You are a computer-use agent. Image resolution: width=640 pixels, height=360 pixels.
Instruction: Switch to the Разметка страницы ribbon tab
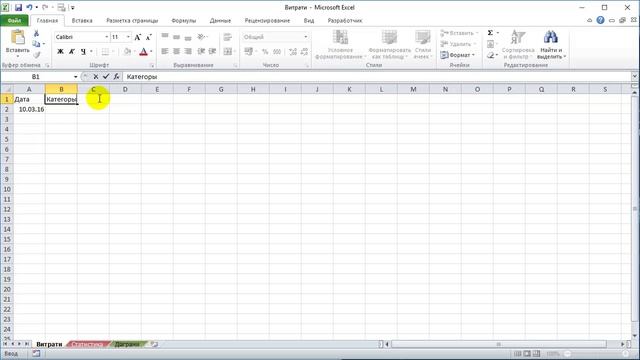(132, 20)
